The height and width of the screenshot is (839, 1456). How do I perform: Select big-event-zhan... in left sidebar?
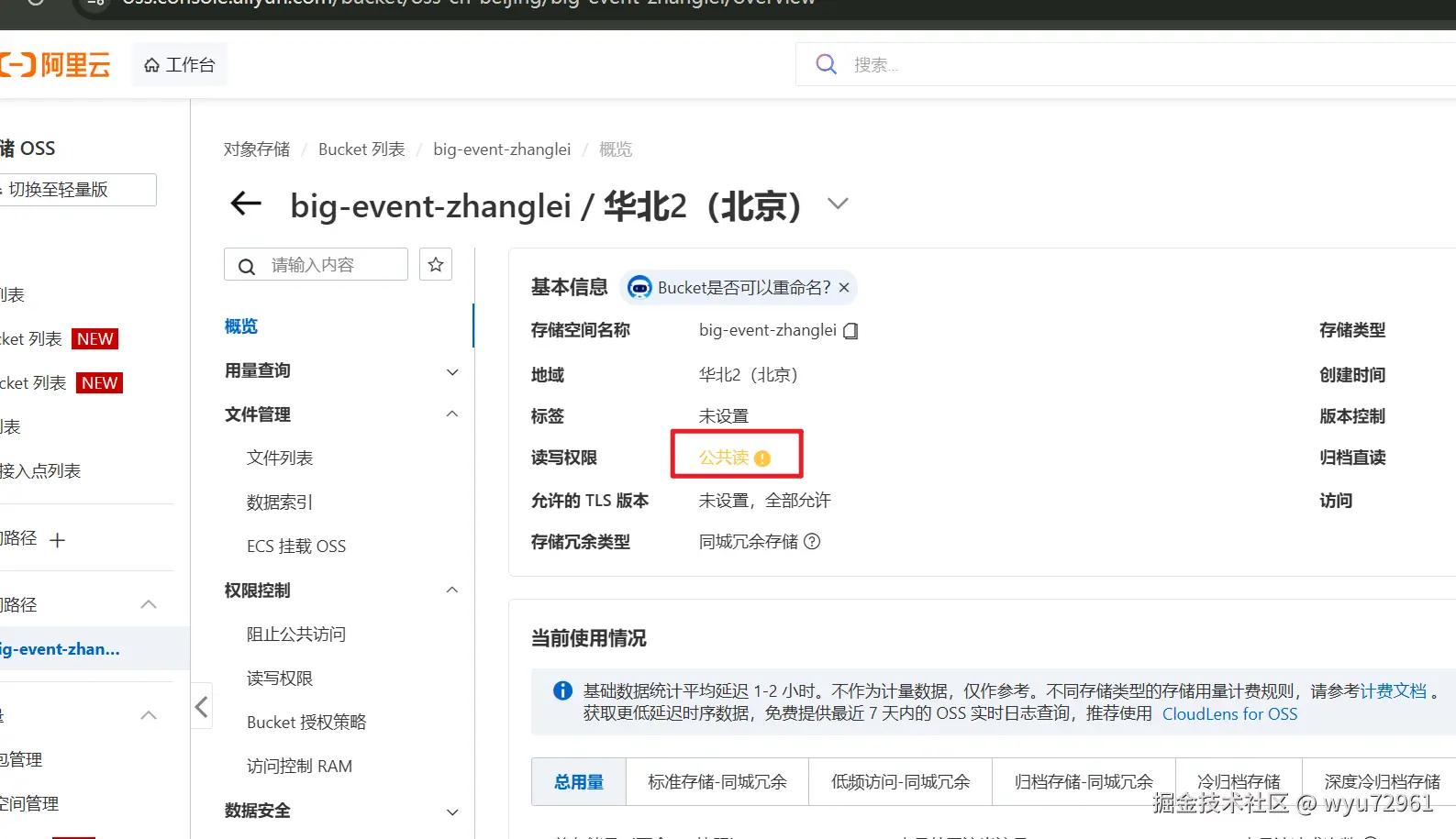point(94,649)
